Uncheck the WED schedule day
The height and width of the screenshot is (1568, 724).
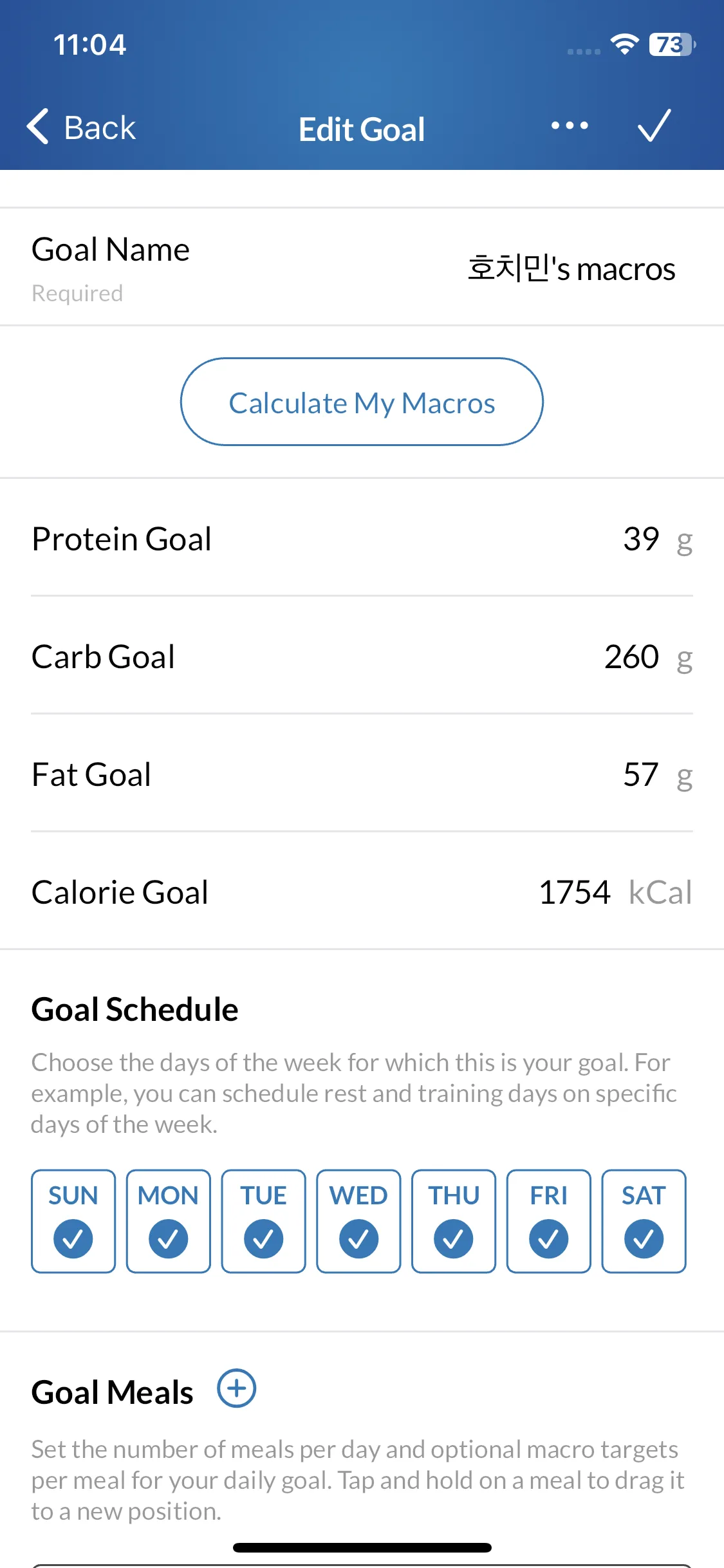tap(358, 1221)
